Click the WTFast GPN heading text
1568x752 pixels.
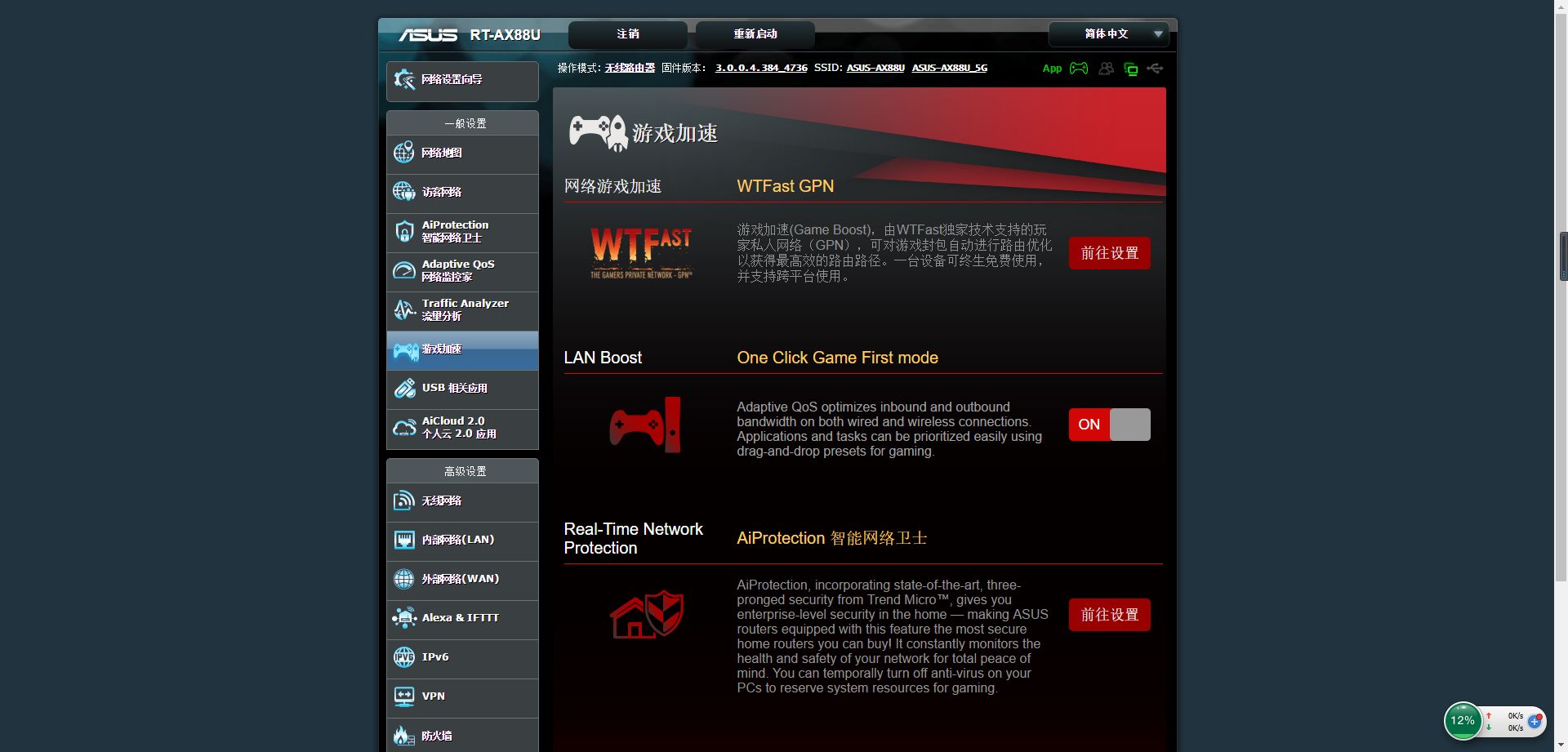click(785, 186)
